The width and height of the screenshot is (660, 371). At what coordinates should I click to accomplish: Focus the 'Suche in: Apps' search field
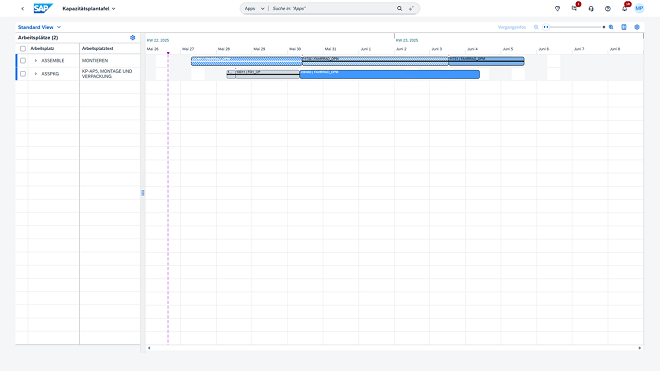coord(333,8)
